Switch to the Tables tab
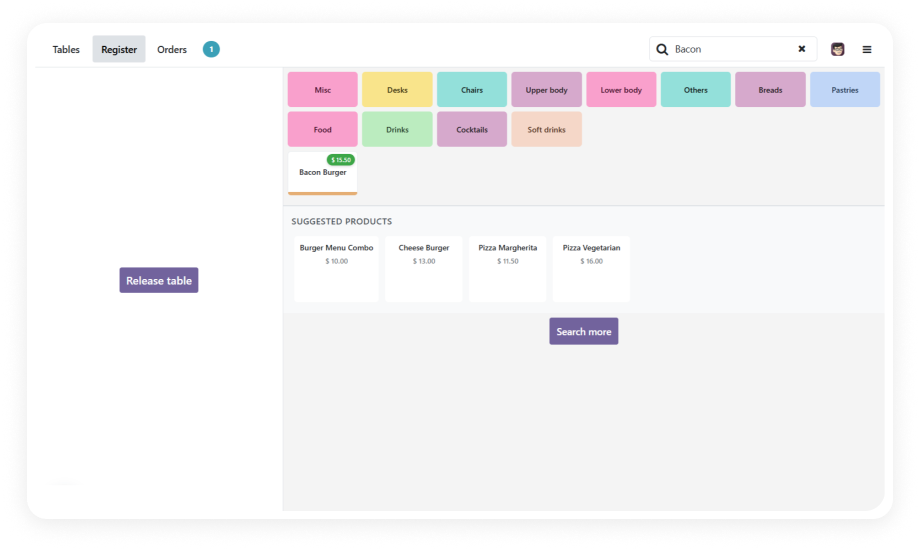 click(66, 49)
